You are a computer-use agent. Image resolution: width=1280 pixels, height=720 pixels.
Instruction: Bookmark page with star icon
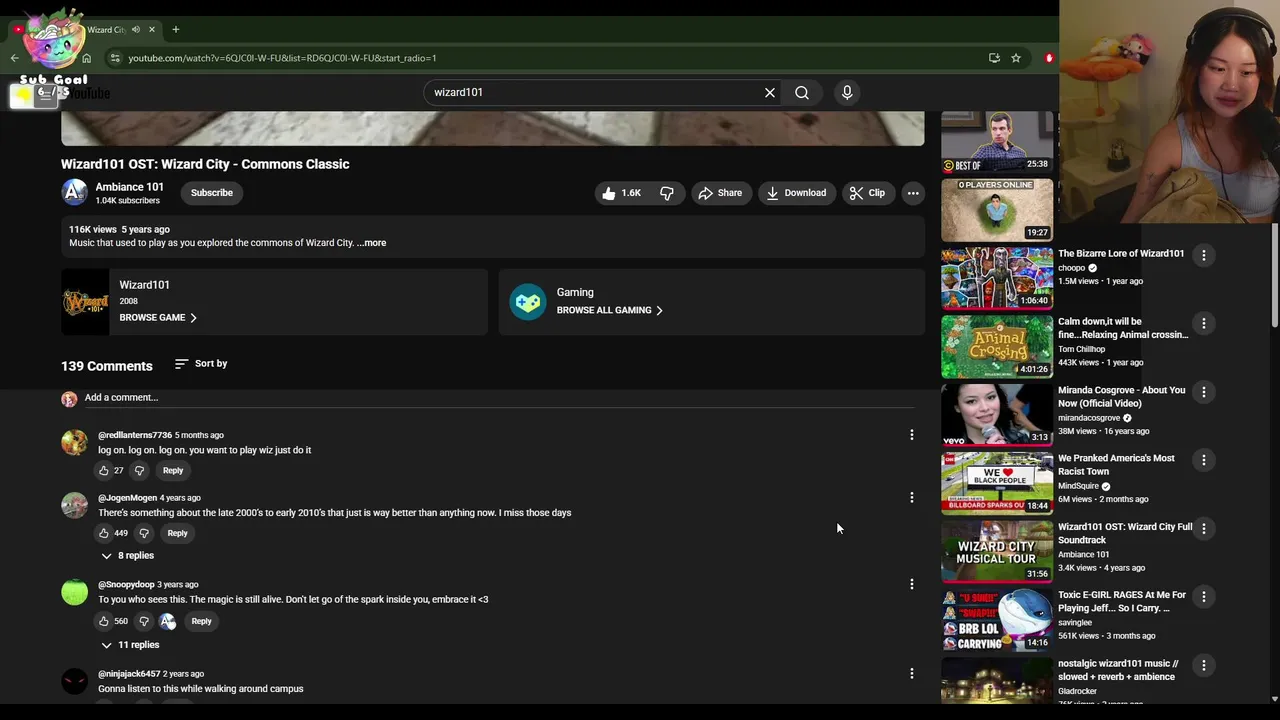(1016, 58)
